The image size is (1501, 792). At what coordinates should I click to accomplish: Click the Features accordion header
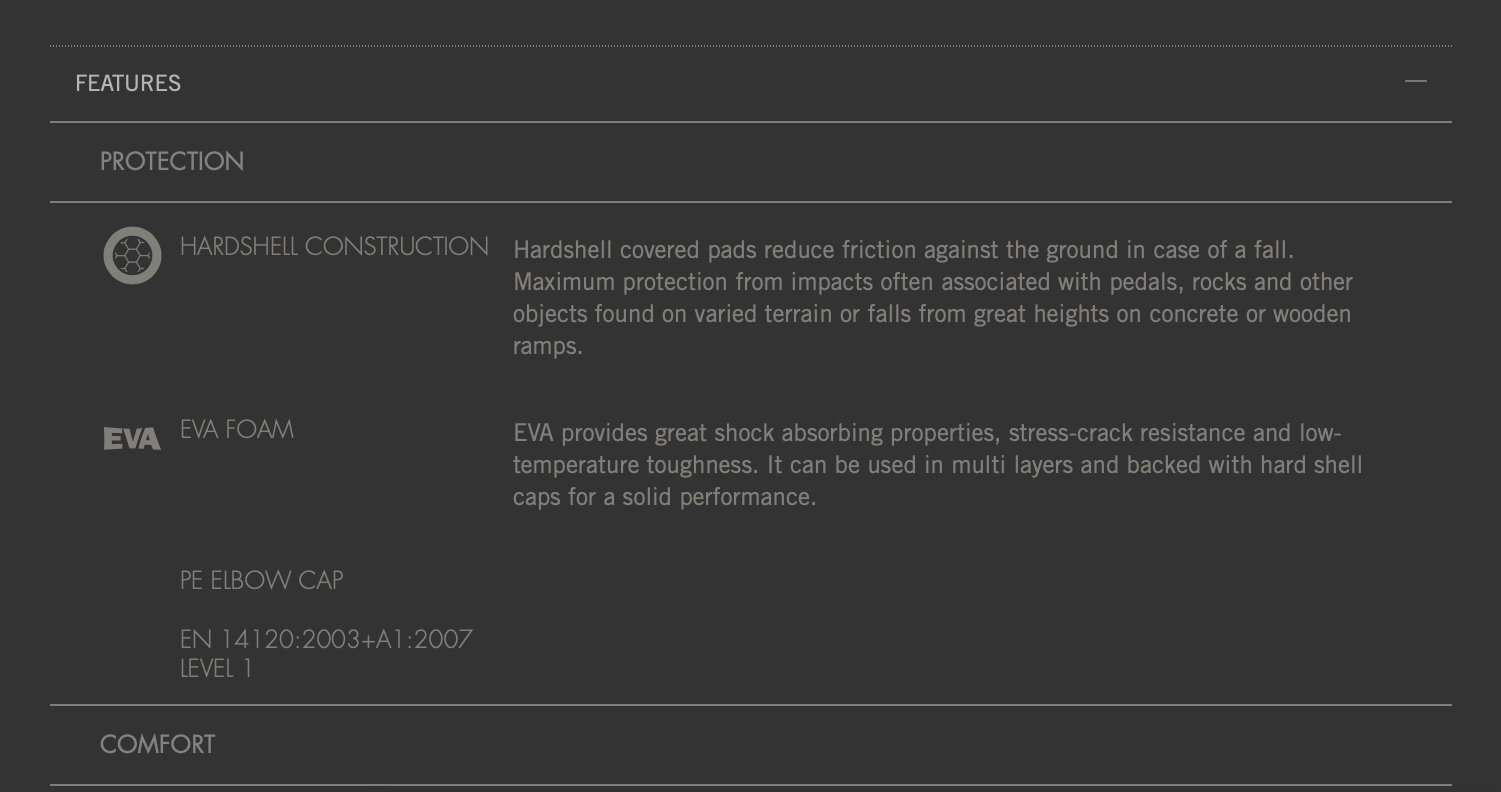point(750,83)
